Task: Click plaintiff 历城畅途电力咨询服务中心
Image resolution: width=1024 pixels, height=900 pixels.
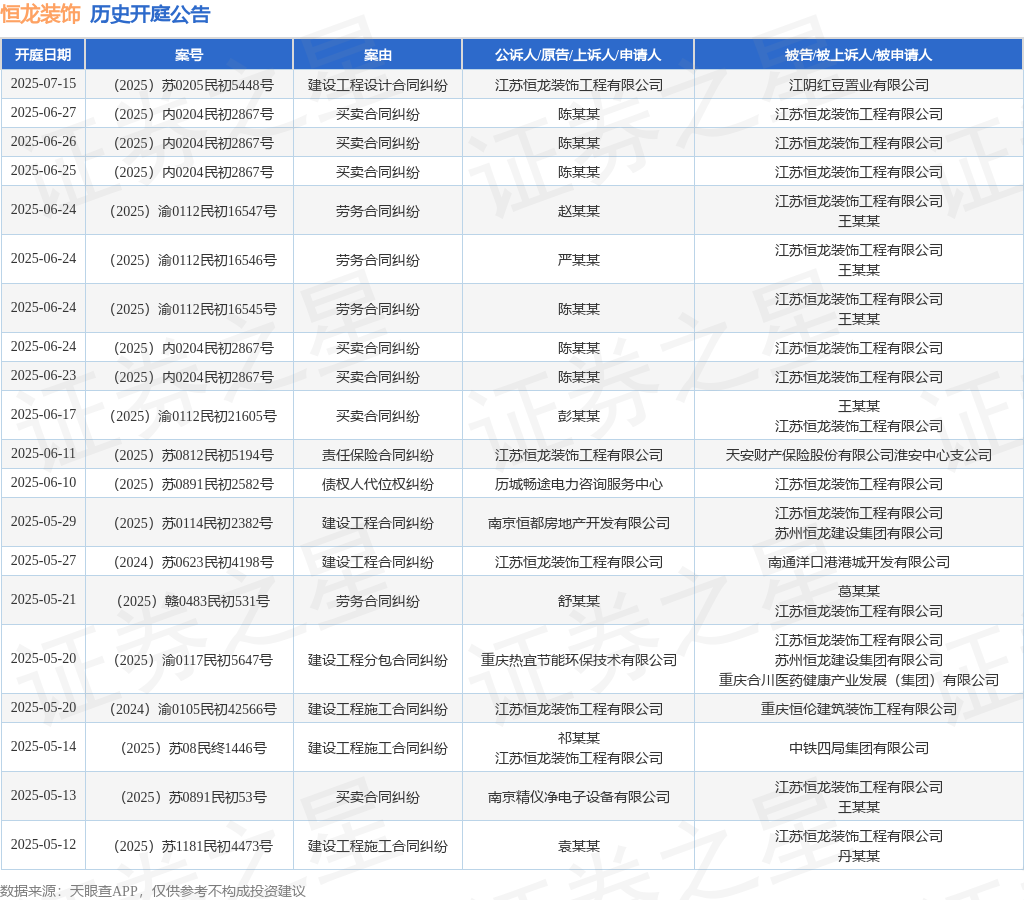Action: 579,484
